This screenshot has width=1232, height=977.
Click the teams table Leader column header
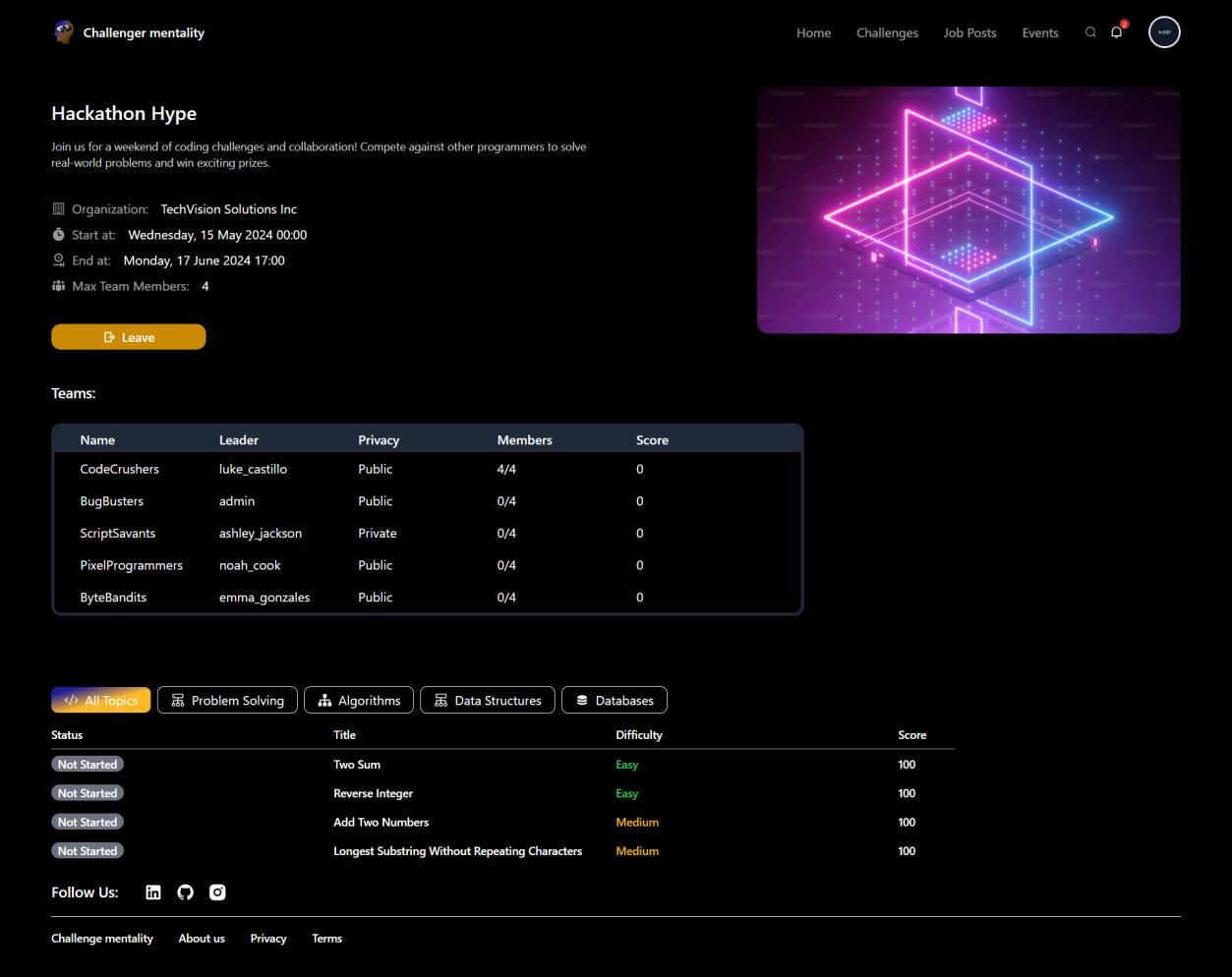coord(239,440)
